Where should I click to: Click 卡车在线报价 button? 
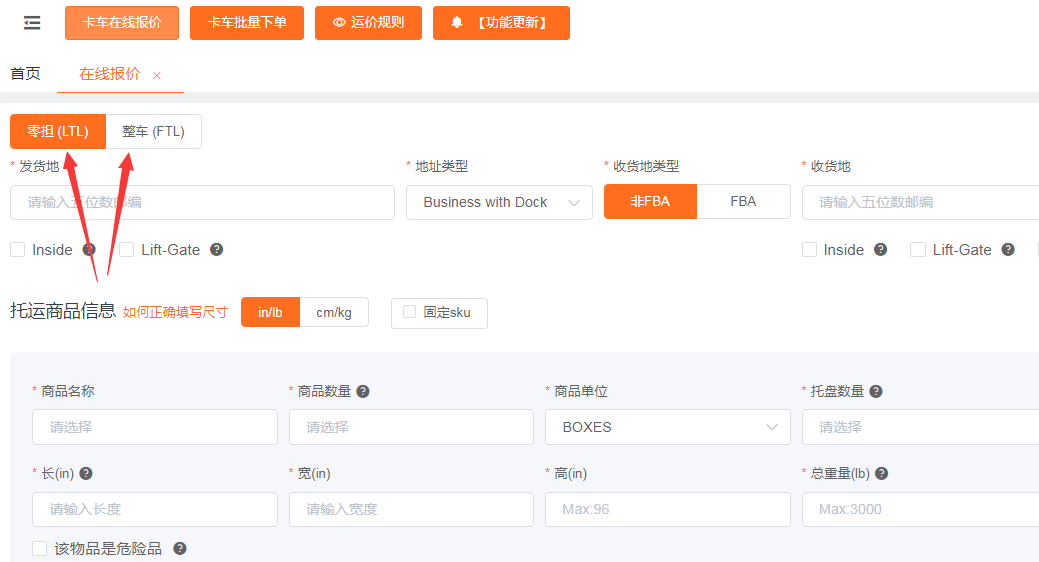(122, 23)
